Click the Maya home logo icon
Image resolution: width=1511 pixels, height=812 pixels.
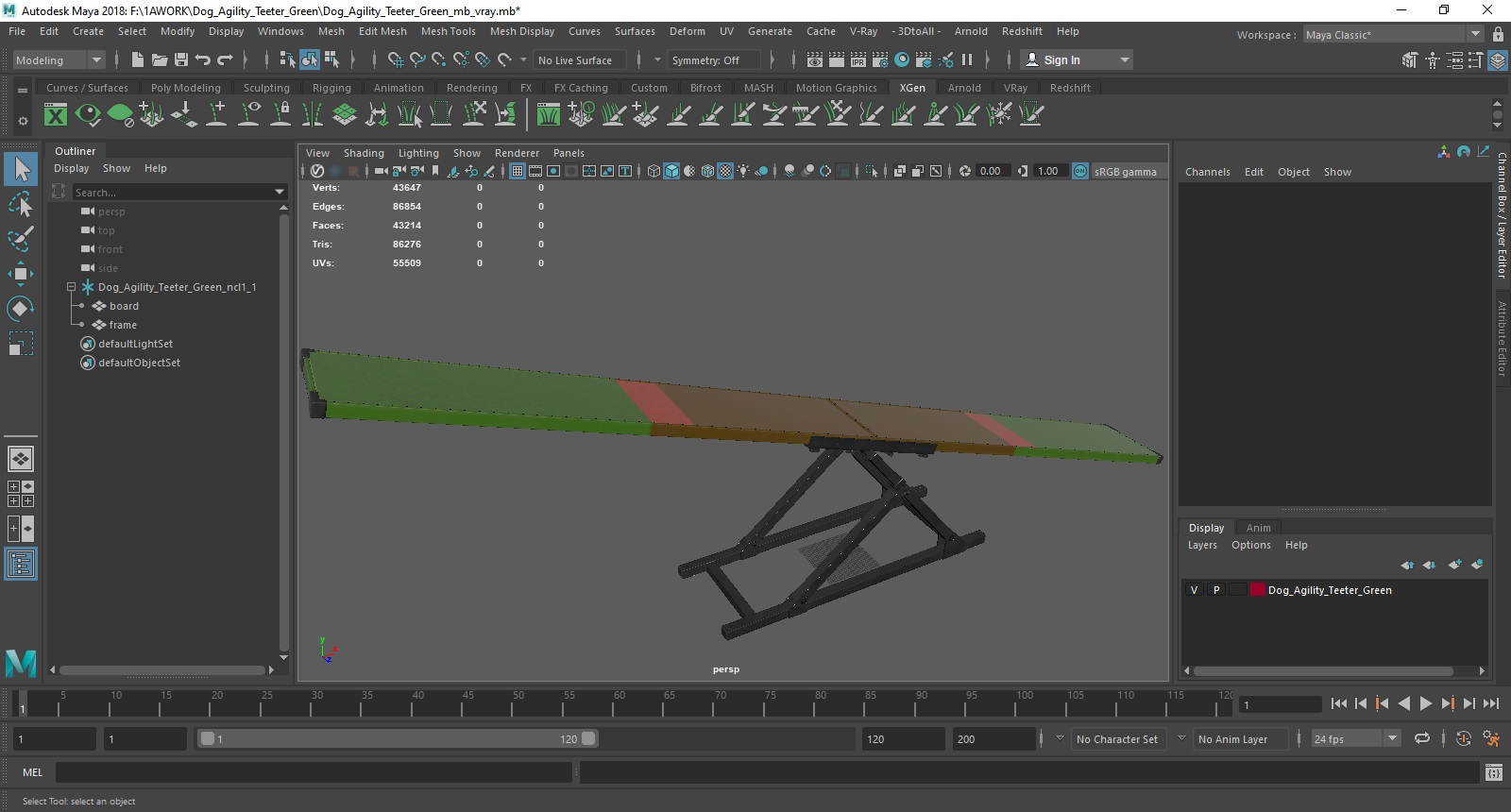tap(21, 663)
